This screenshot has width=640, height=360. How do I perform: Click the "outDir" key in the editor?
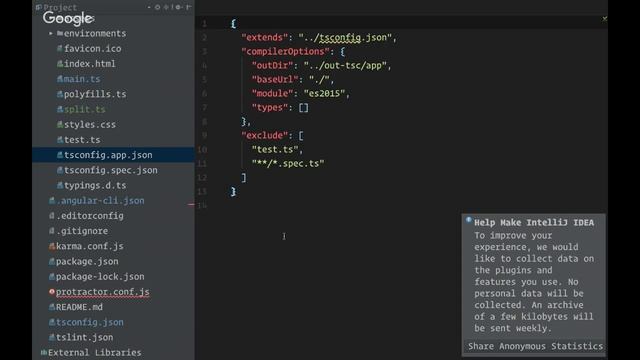pos(272,65)
